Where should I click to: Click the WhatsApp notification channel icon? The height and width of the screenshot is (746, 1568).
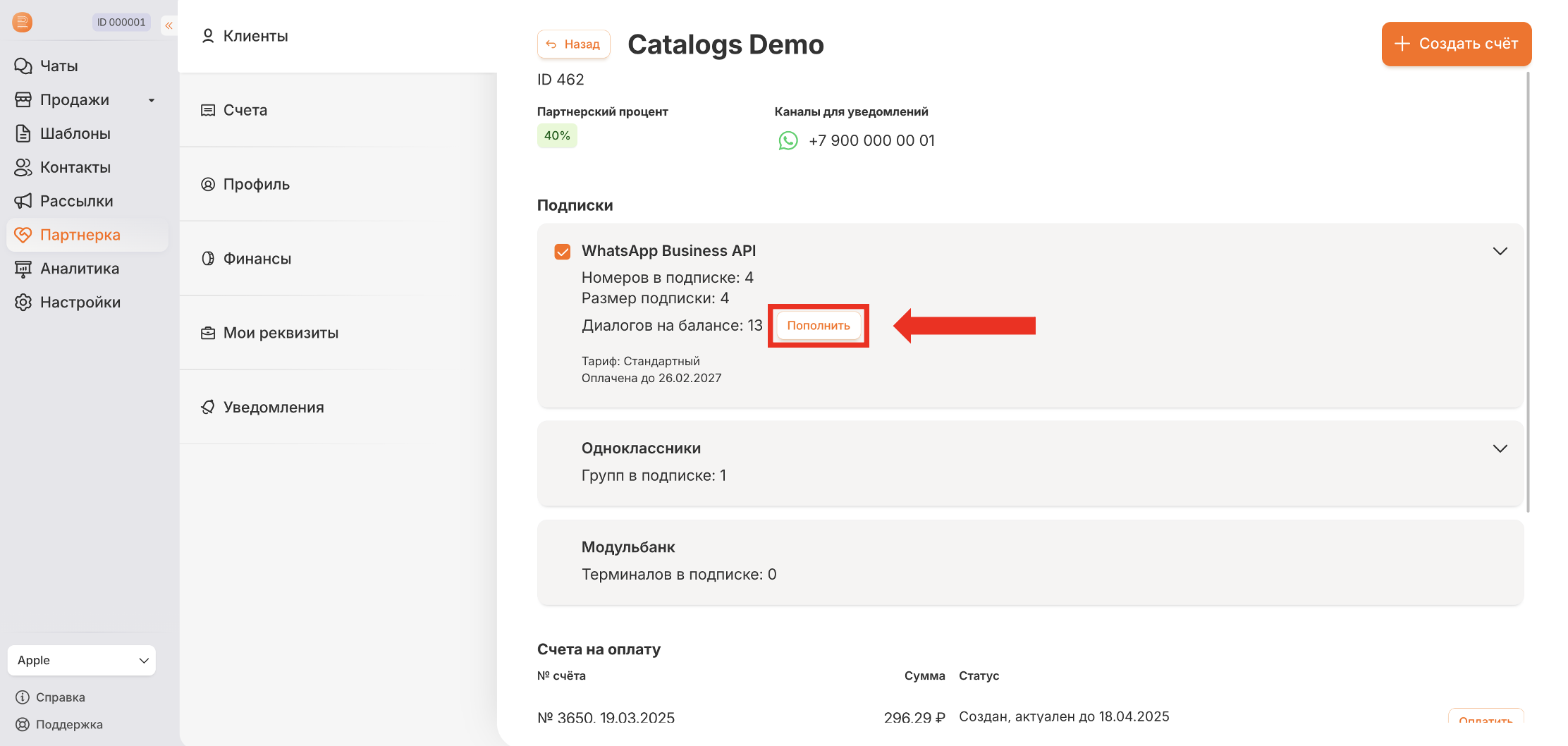pyautogui.click(x=788, y=141)
